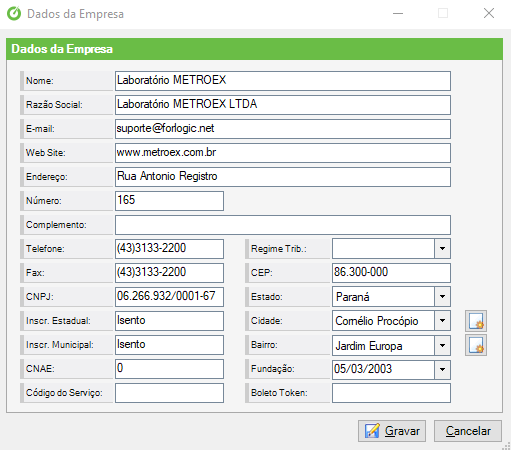Click the green app icon in title bar

(x=14, y=14)
